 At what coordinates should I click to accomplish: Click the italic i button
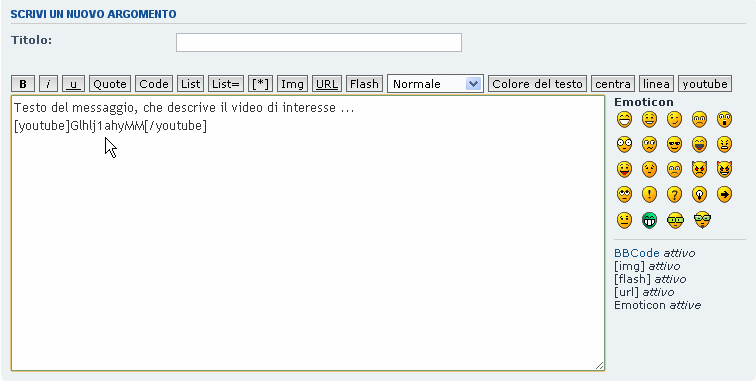pyautogui.click(x=48, y=84)
